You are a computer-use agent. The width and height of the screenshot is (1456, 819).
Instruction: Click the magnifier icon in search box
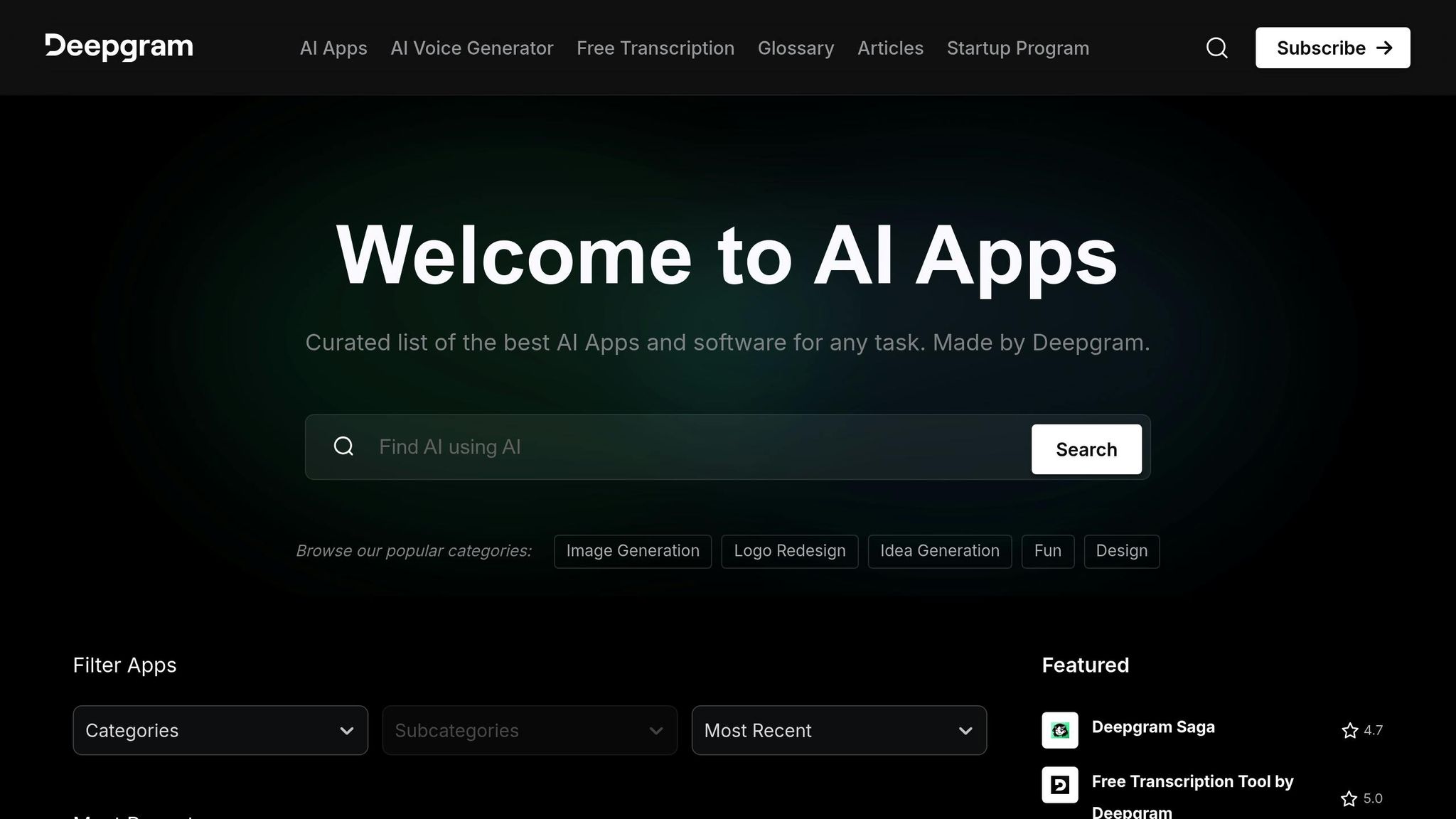pyautogui.click(x=343, y=446)
